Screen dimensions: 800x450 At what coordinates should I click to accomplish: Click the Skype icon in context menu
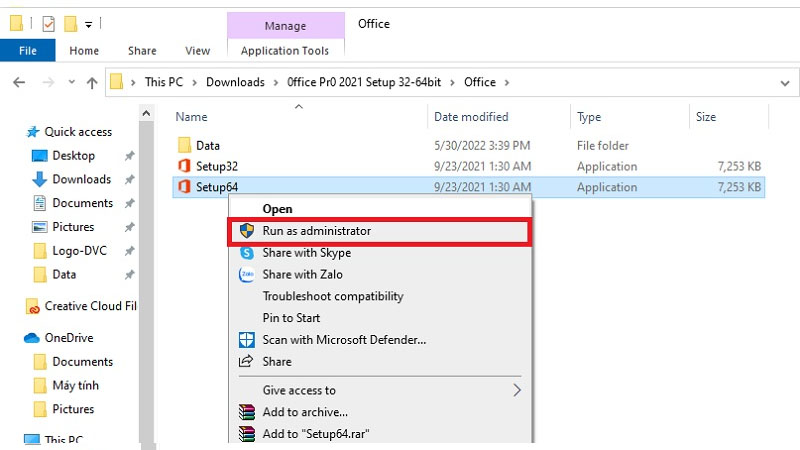tap(246, 253)
